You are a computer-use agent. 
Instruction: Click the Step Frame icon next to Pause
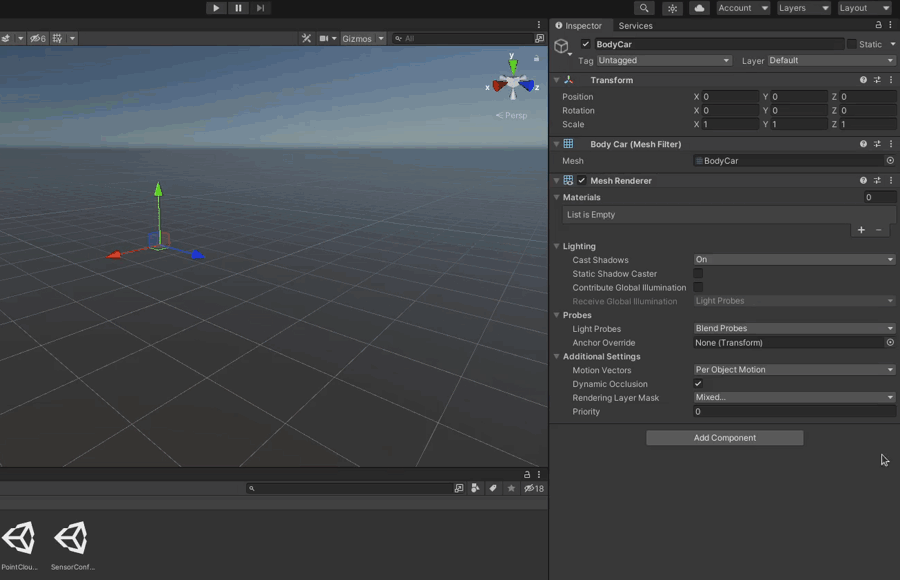click(x=261, y=8)
